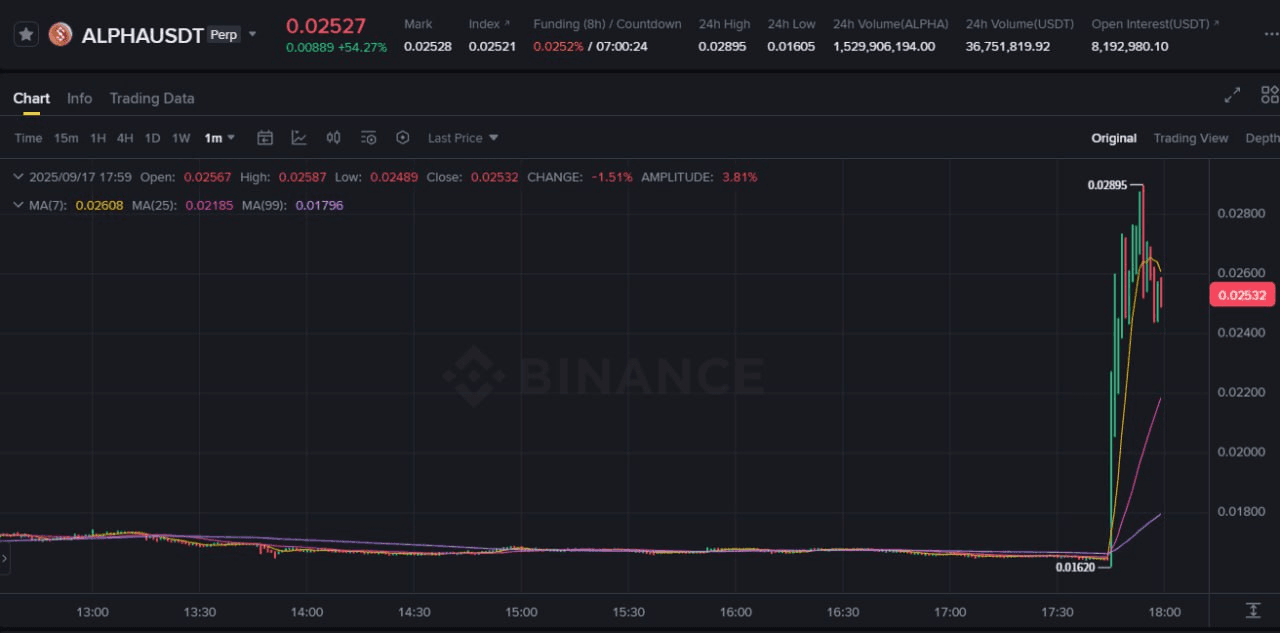The width and height of the screenshot is (1280, 633).
Task: Select the 1H interval
Action: pos(98,138)
